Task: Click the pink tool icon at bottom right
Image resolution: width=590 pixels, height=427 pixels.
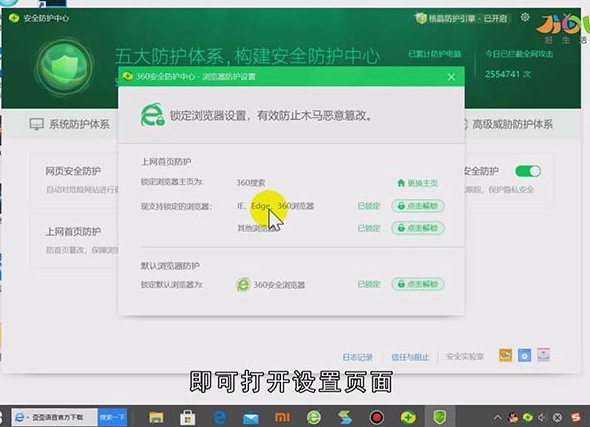Action: coord(543,355)
